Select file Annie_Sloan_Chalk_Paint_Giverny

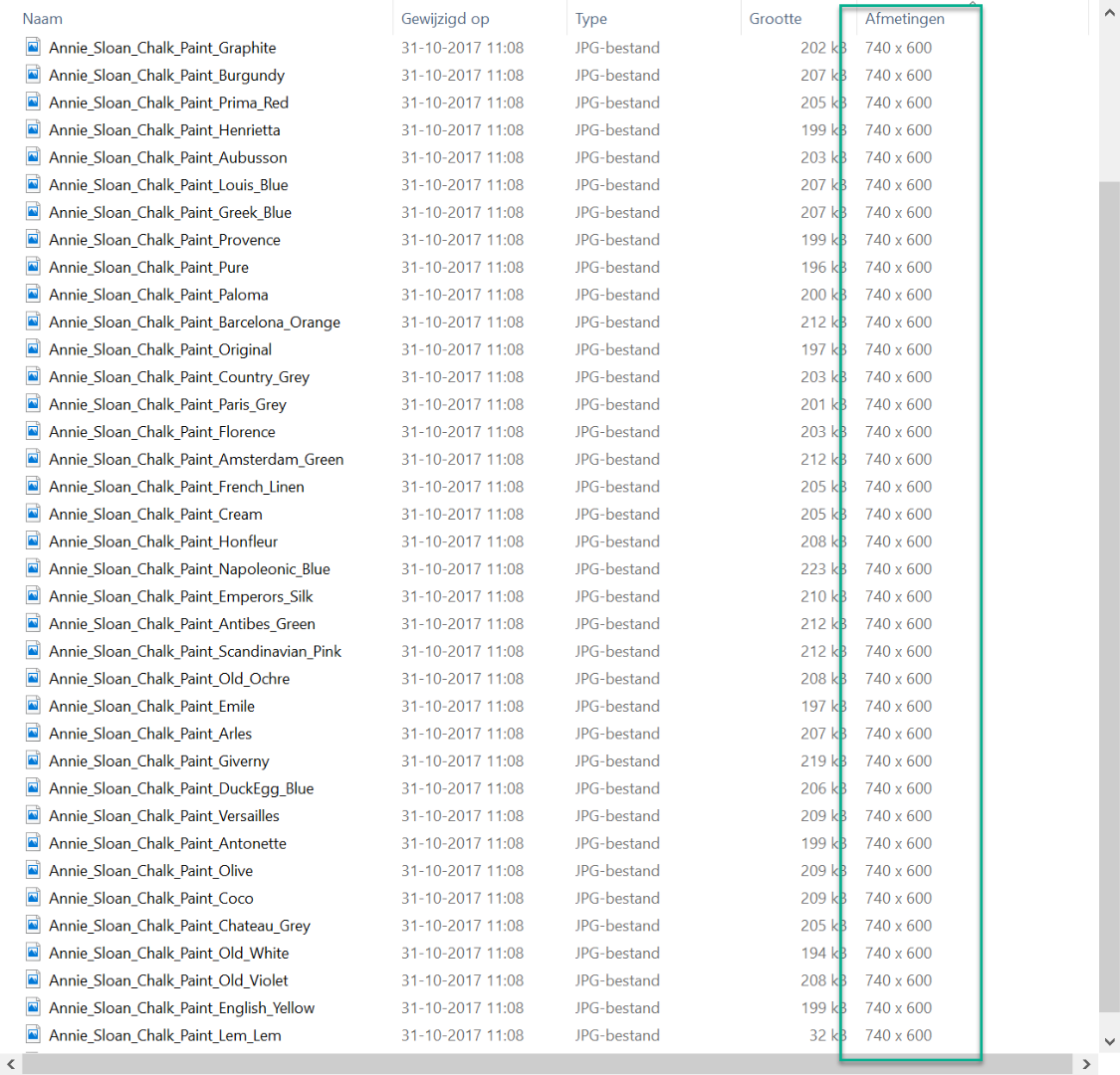pyautogui.click(x=158, y=761)
